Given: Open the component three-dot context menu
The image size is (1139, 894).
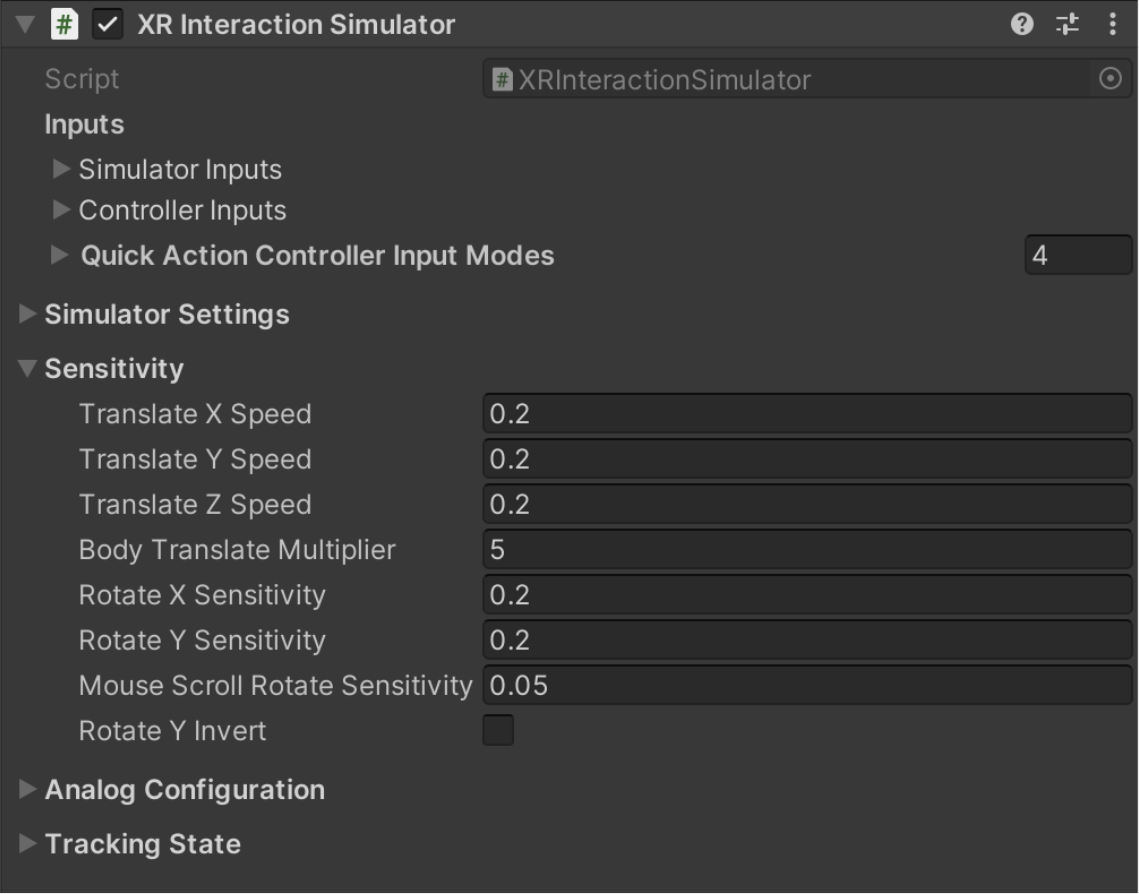Looking at the screenshot, I should (x=1112, y=25).
